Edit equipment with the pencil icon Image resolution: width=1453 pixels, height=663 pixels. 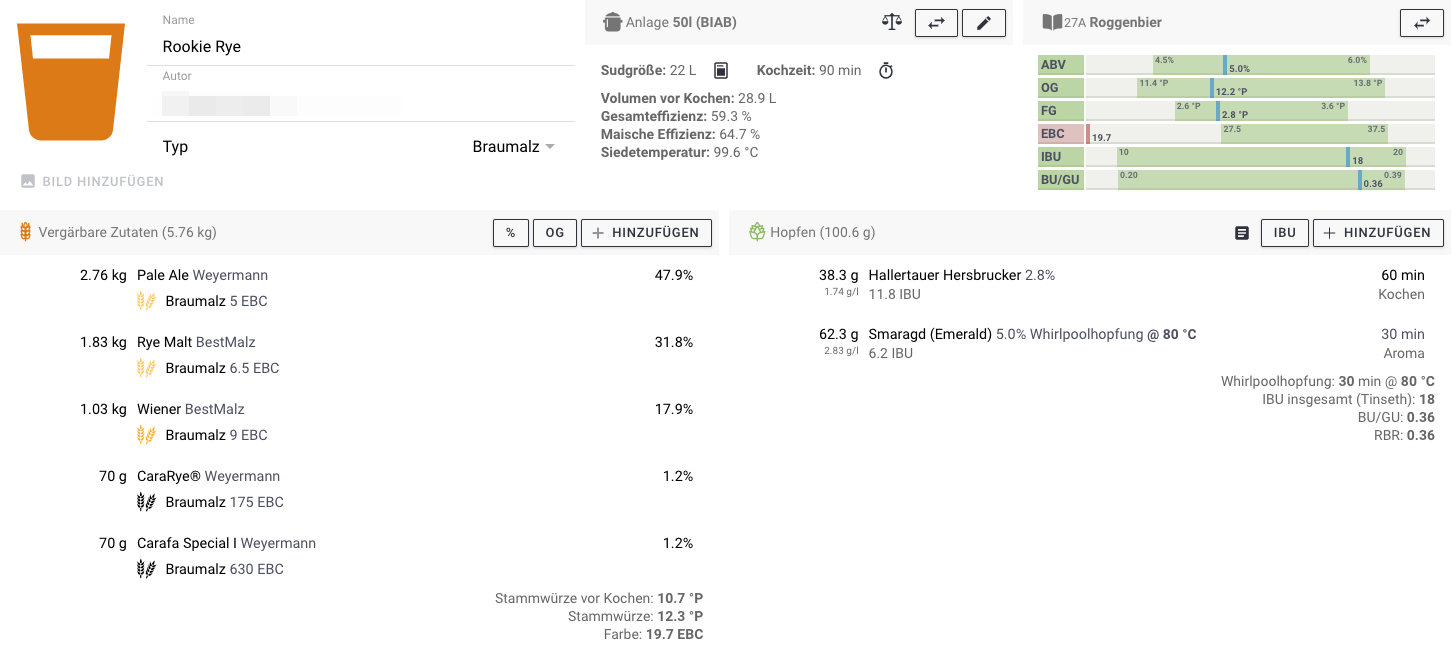point(984,23)
